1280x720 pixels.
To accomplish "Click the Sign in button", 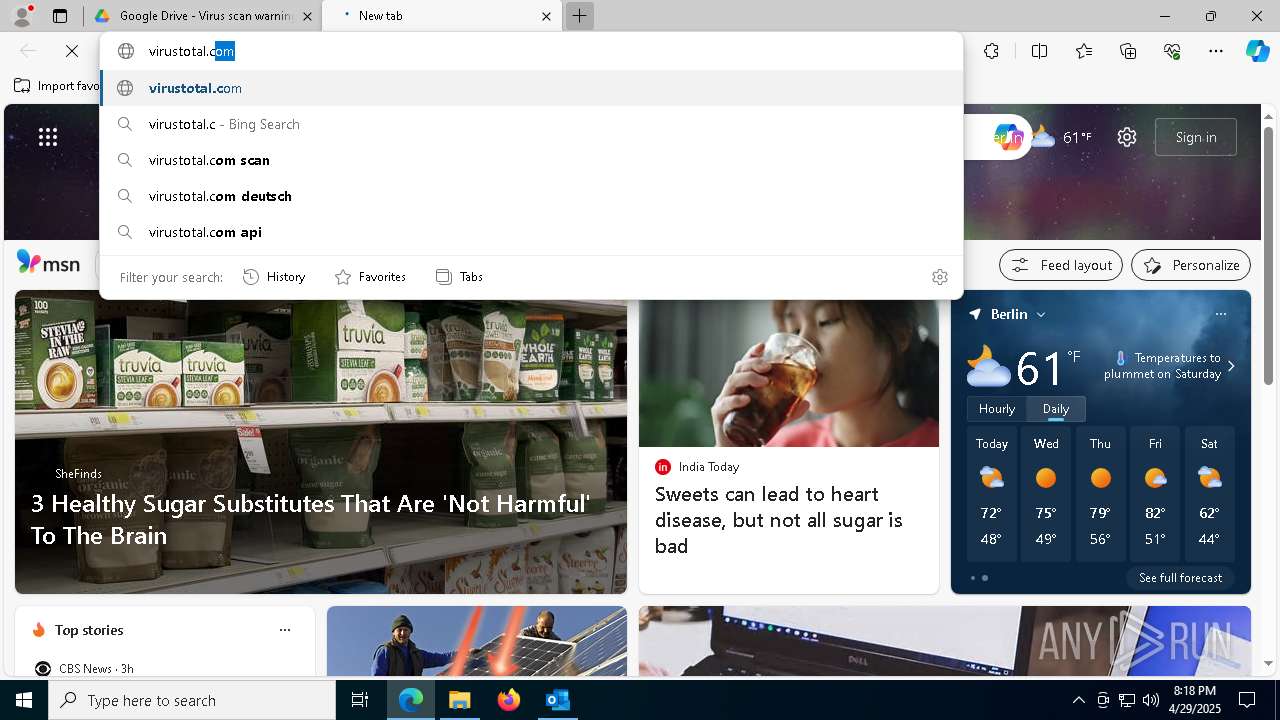I will (x=1196, y=137).
